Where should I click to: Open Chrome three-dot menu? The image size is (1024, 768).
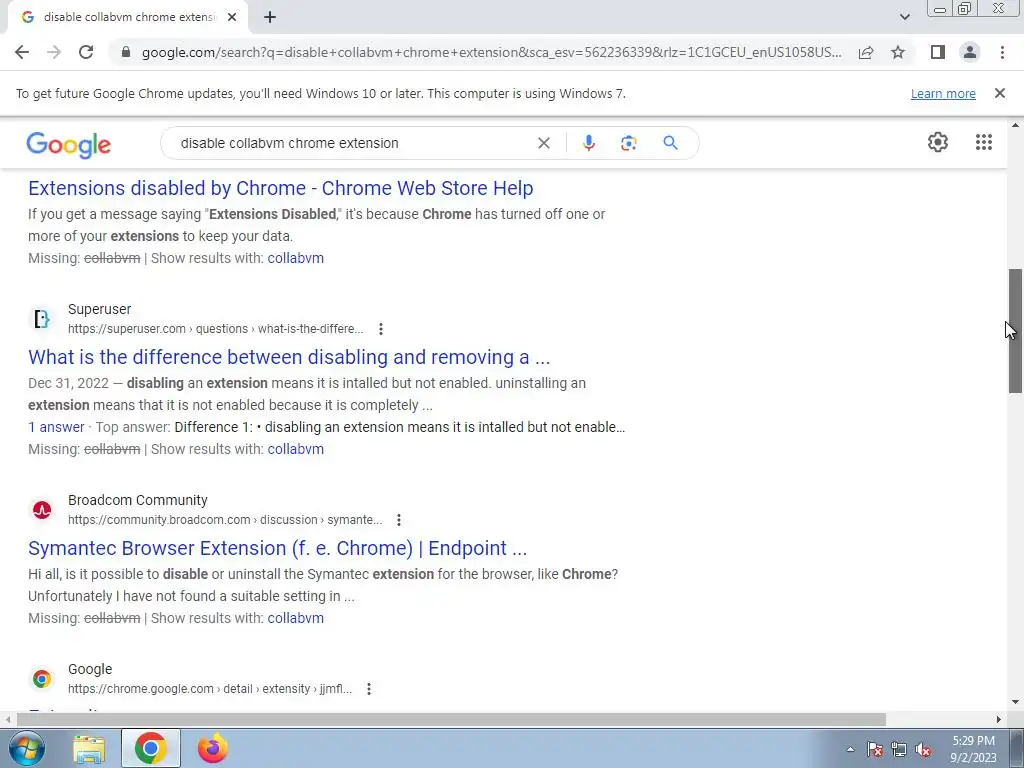pos(1002,52)
